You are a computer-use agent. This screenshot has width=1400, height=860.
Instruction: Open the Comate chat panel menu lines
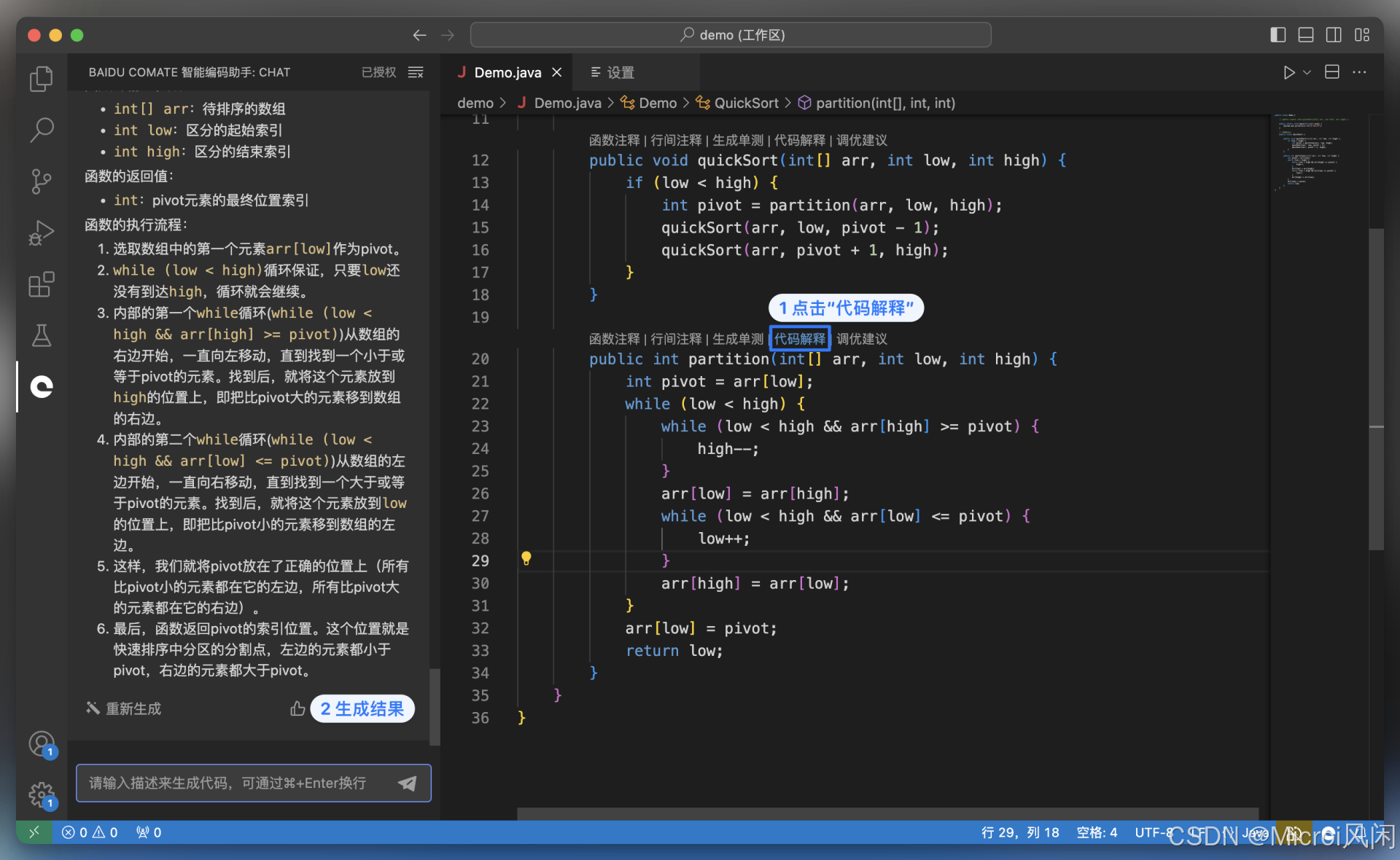[x=416, y=72]
